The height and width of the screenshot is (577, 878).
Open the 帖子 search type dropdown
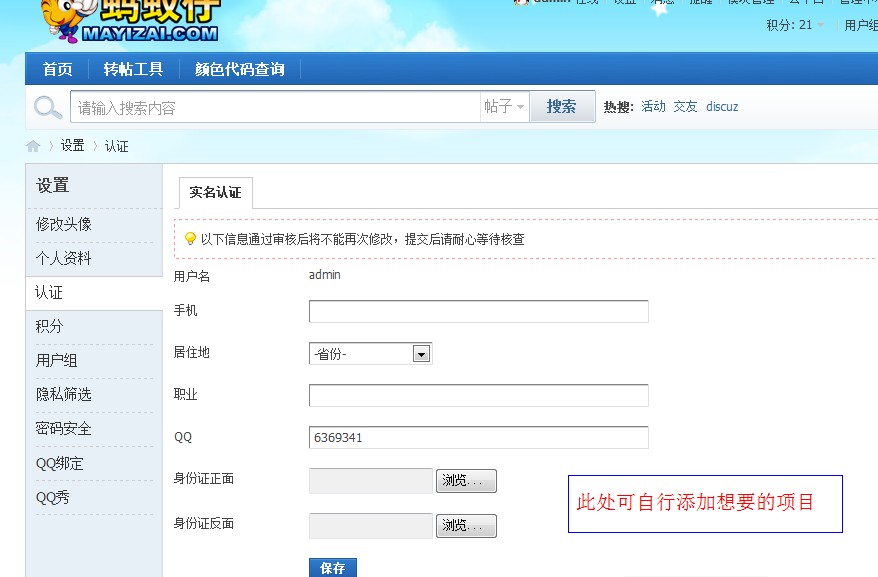tap(505, 106)
